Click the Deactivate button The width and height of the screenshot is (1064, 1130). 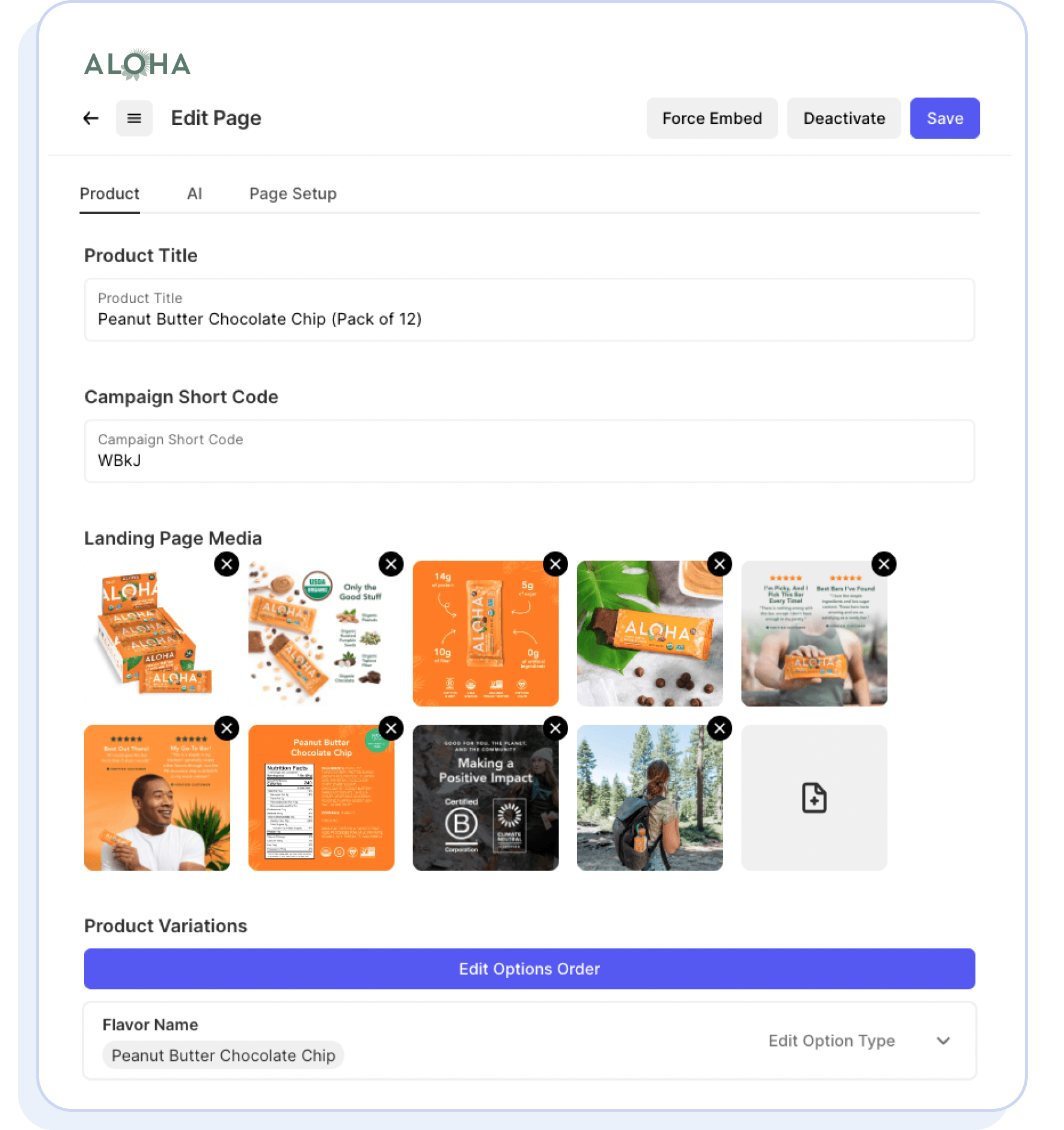click(843, 118)
